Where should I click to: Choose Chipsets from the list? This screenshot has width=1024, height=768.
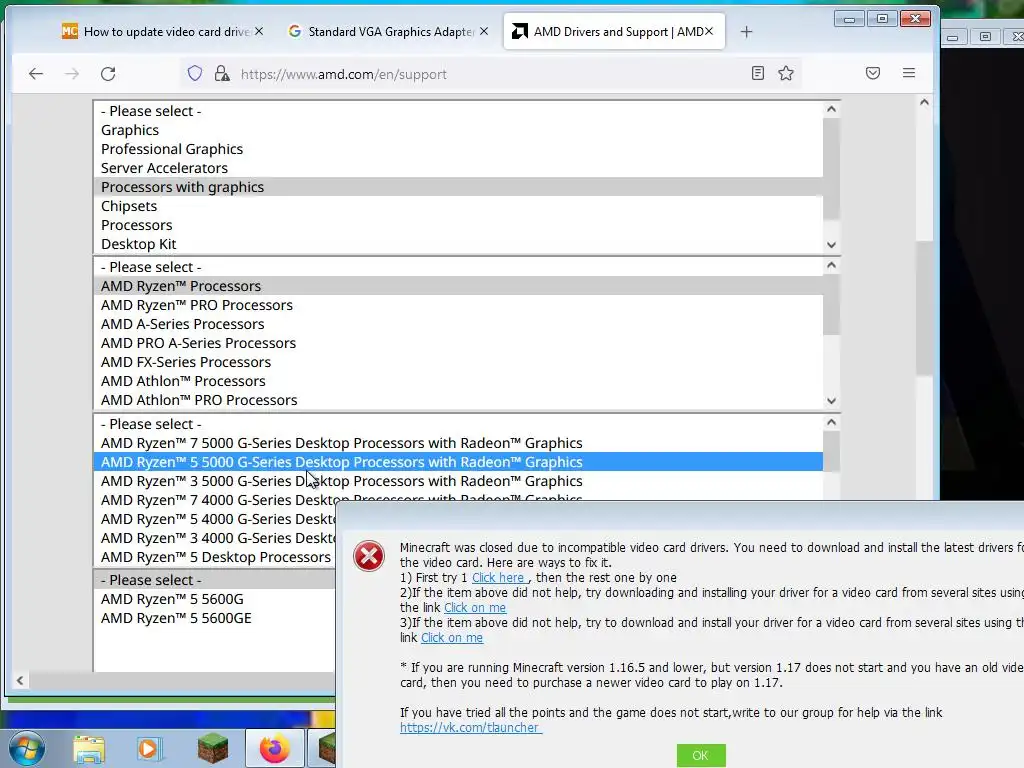coord(458,206)
